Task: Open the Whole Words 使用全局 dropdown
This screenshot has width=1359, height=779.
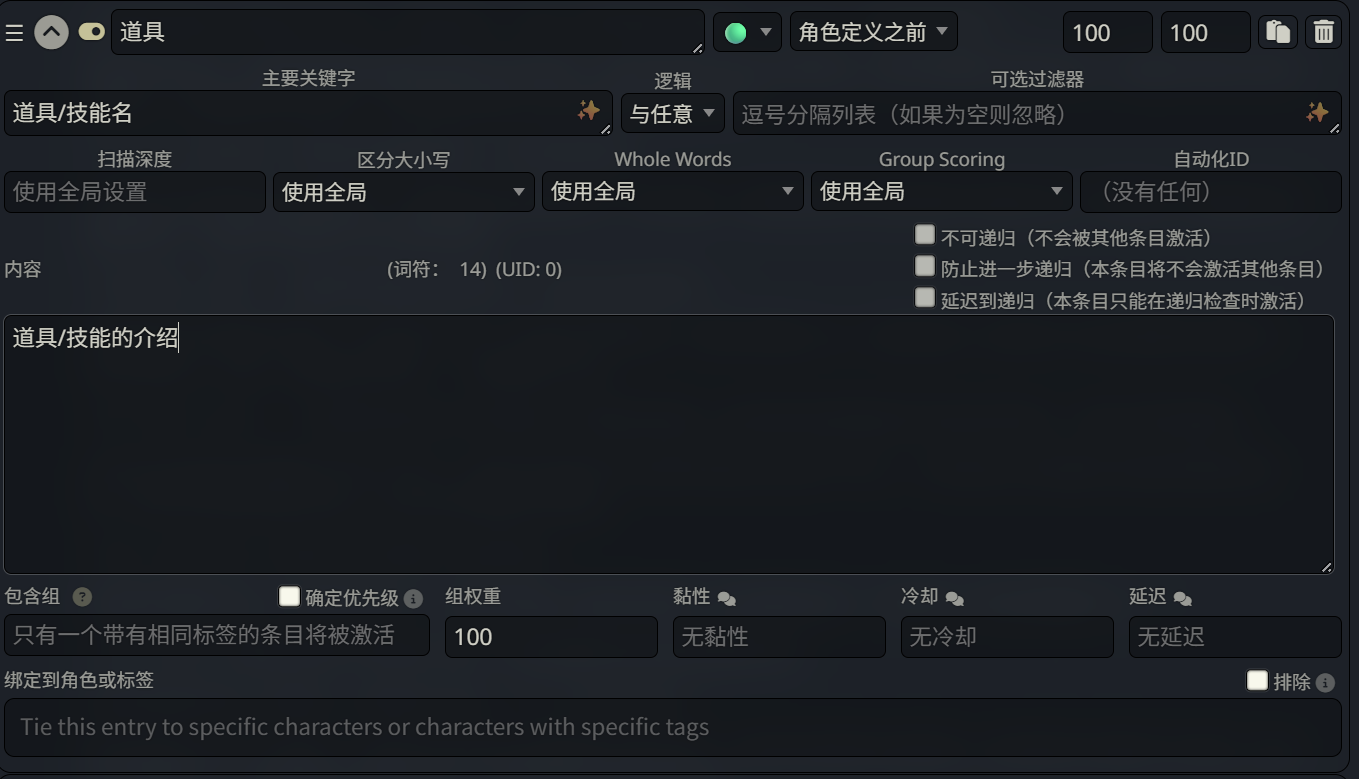Action: (672, 190)
